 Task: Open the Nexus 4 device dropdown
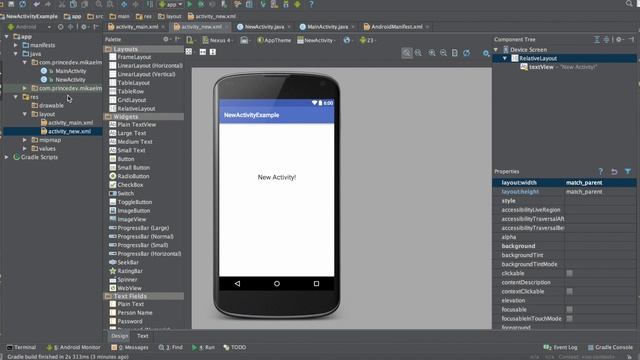(218, 40)
